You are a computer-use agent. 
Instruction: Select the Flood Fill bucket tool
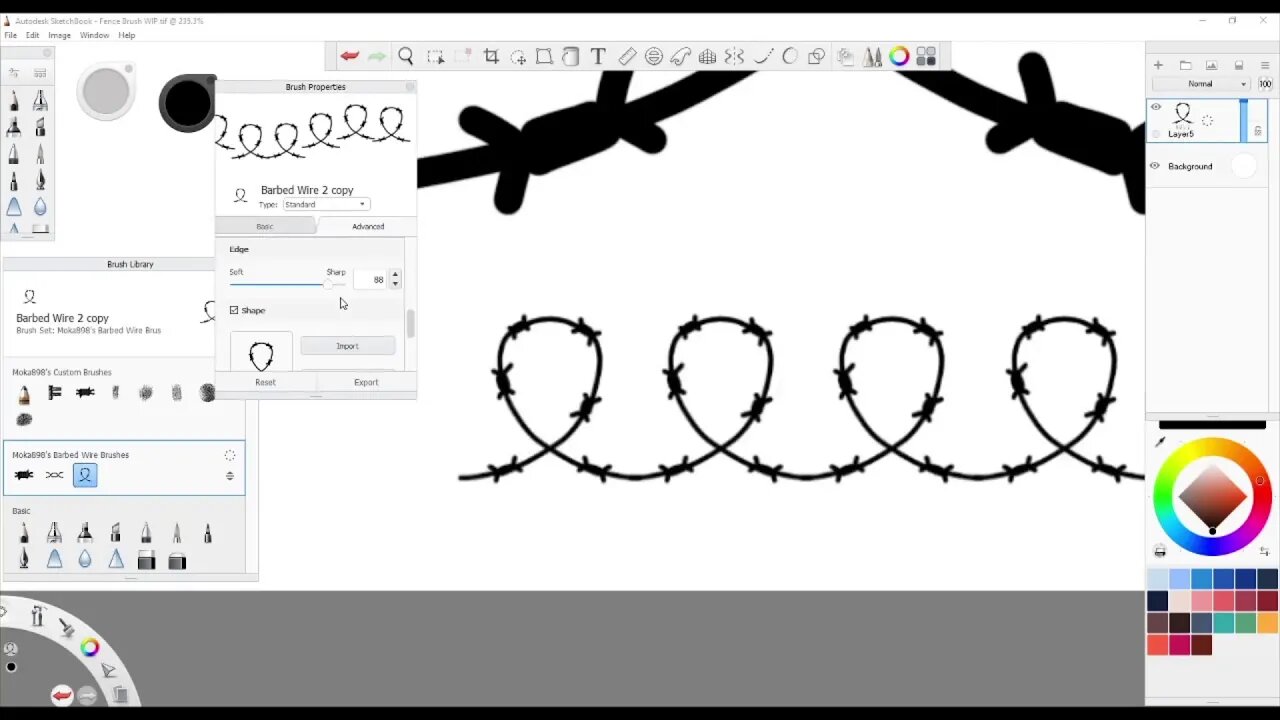click(x=570, y=56)
